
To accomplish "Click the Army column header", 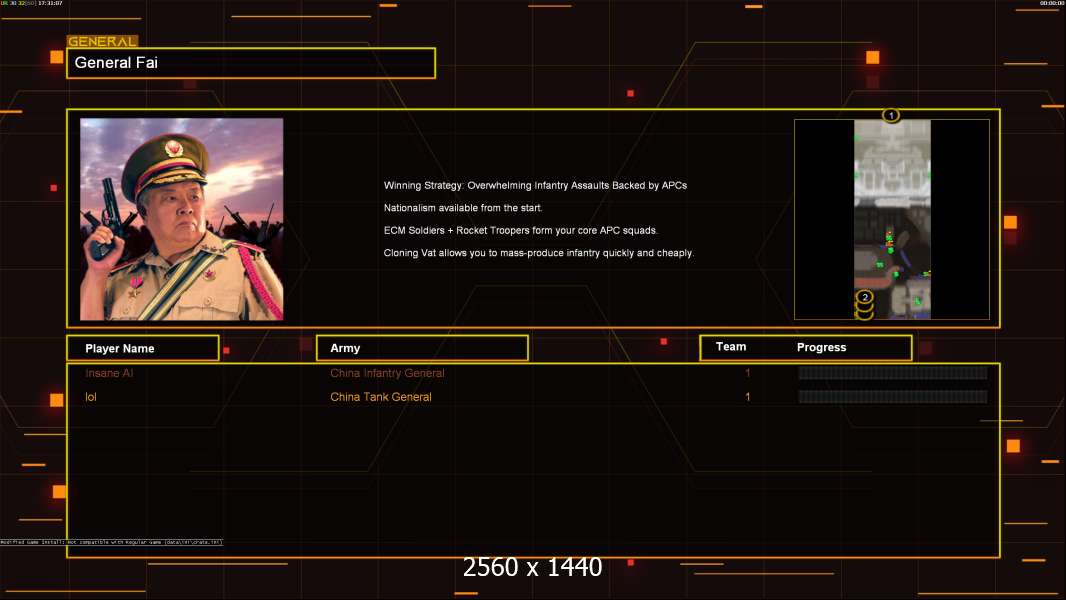I will [422, 348].
